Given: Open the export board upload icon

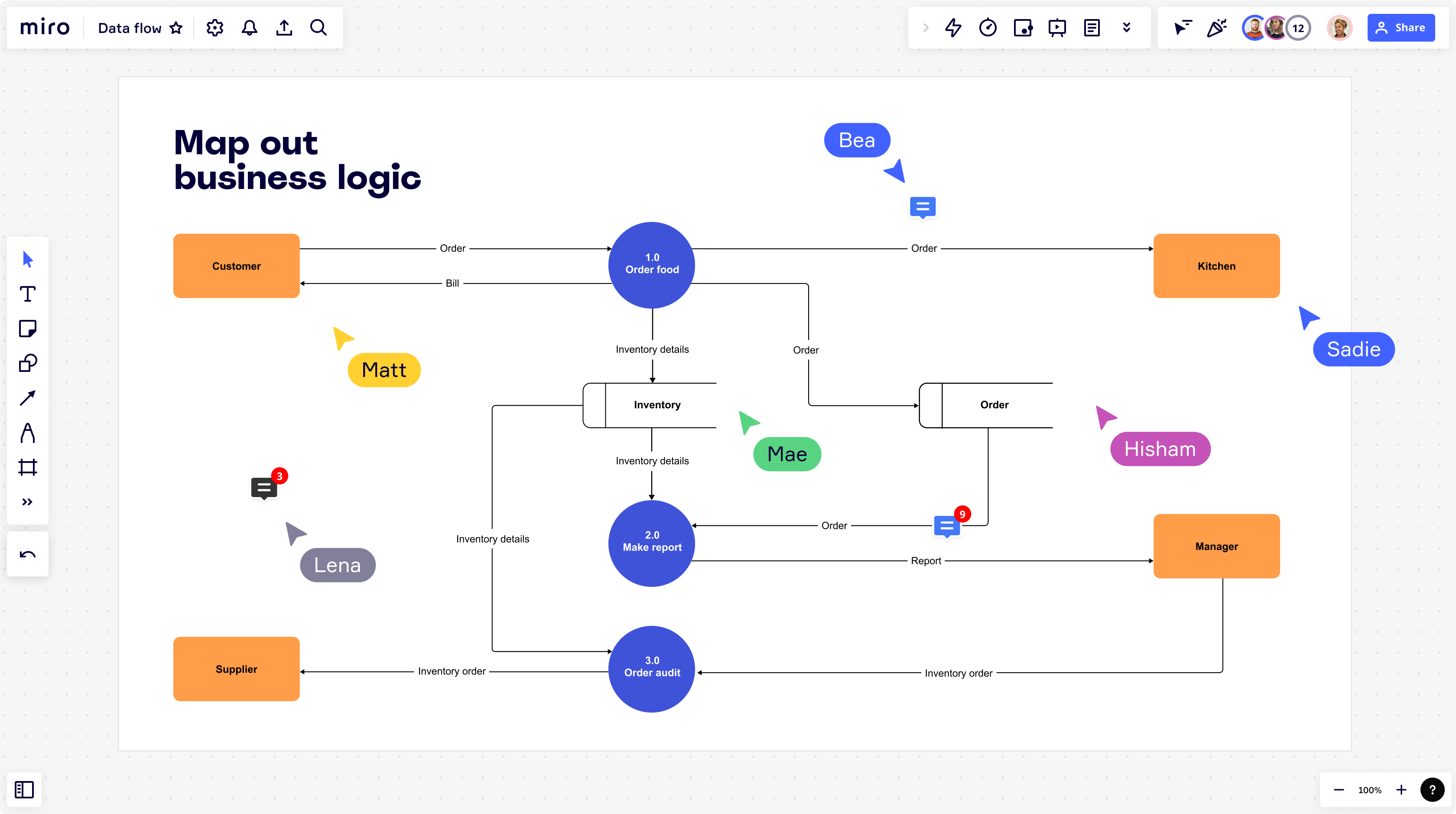Looking at the screenshot, I should (x=284, y=28).
